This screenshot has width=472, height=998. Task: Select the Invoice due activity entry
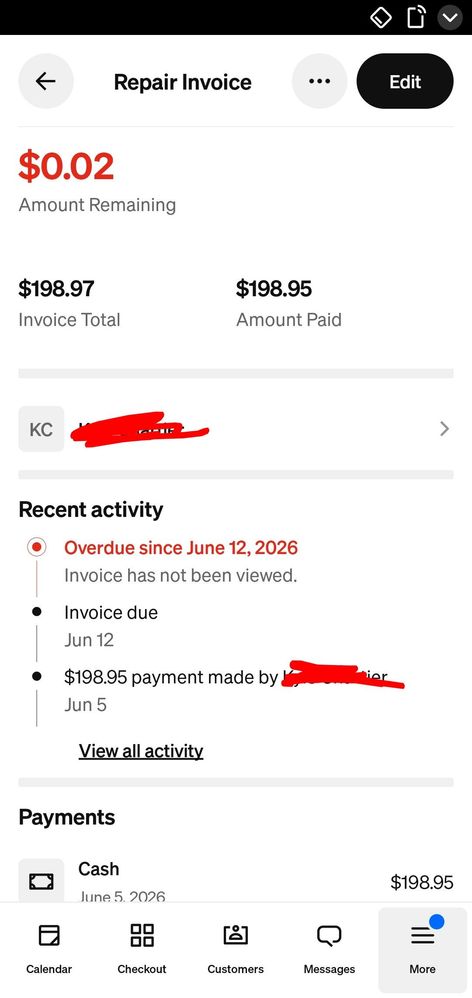111,626
